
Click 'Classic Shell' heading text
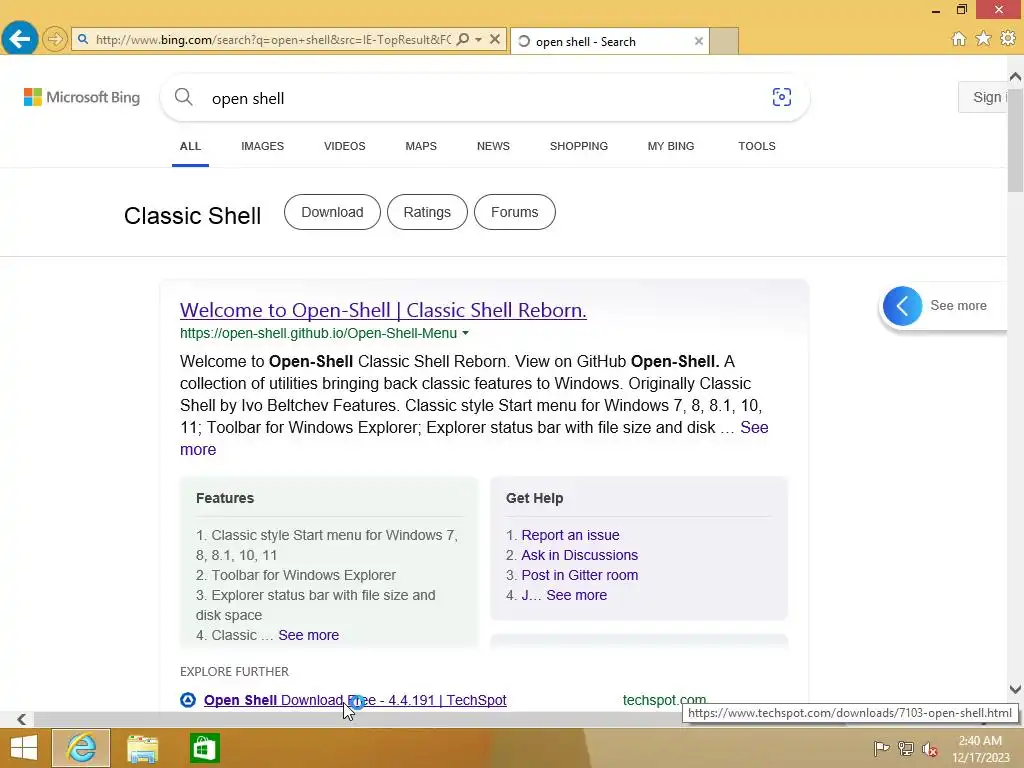tap(193, 216)
